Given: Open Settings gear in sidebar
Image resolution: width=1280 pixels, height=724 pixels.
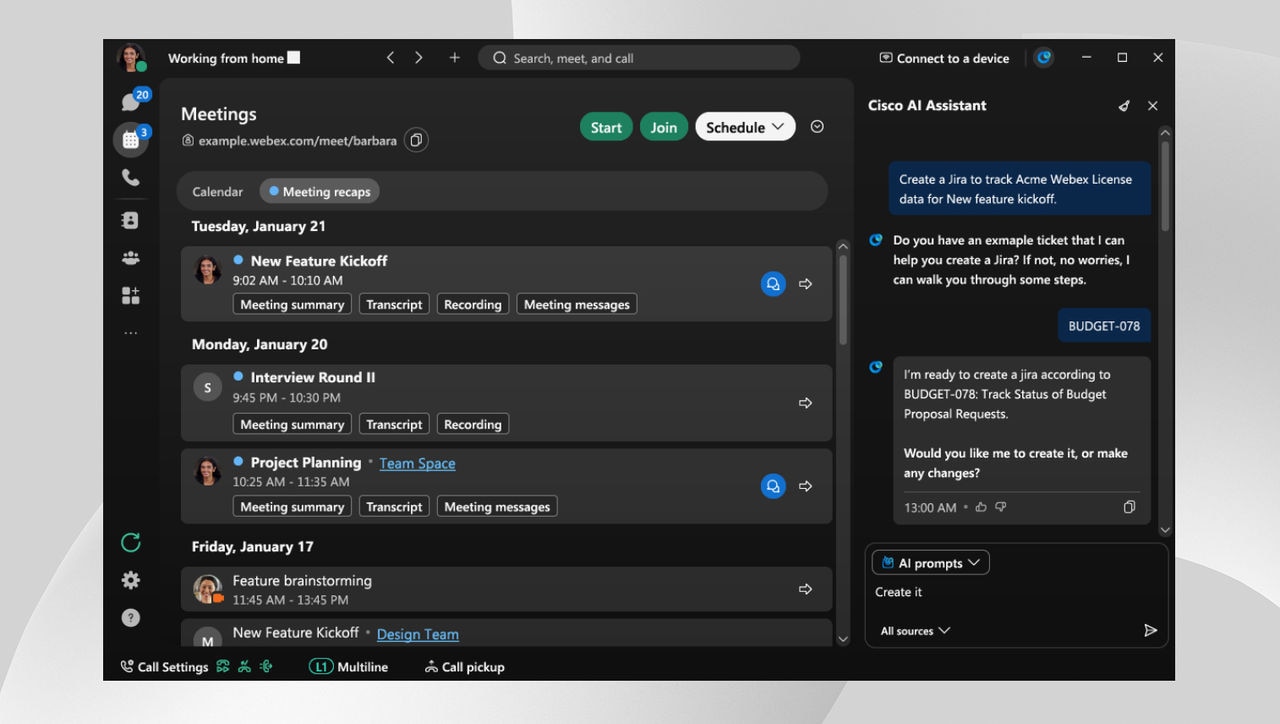Looking at the screenshot, I should 131,580.
